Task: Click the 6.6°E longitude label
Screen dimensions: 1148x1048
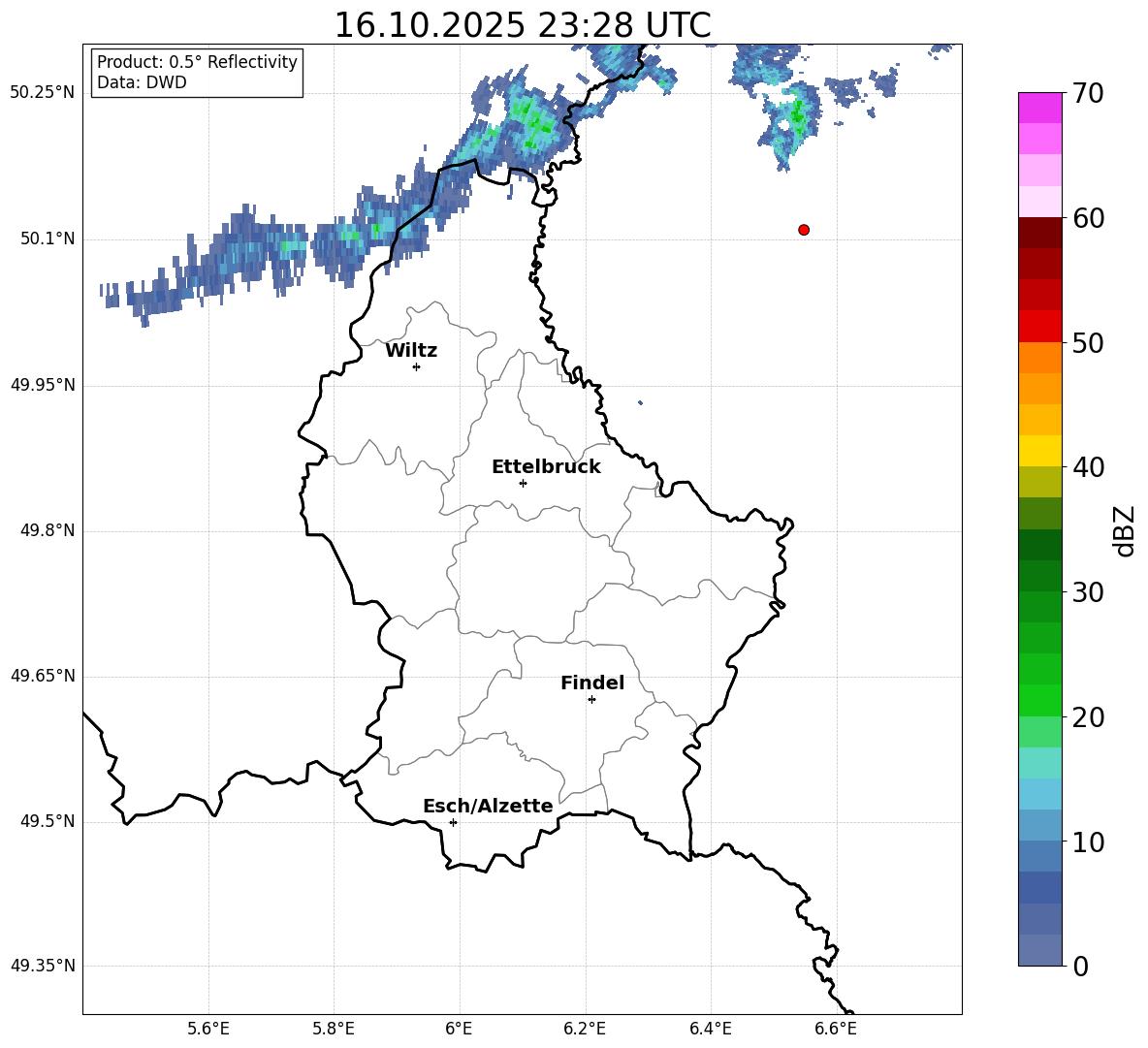Action: 836,1029
